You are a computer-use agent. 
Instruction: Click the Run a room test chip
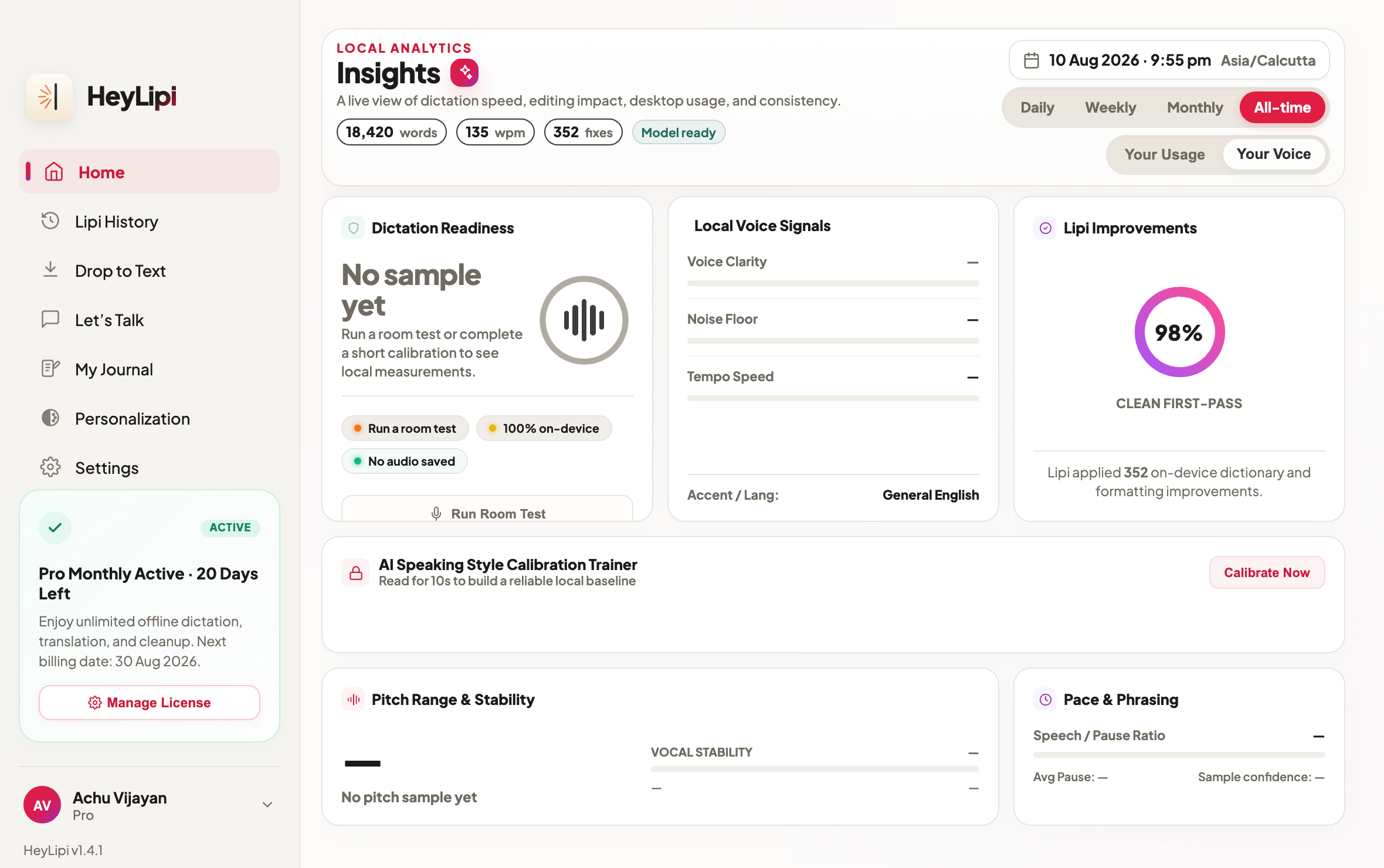405,429
